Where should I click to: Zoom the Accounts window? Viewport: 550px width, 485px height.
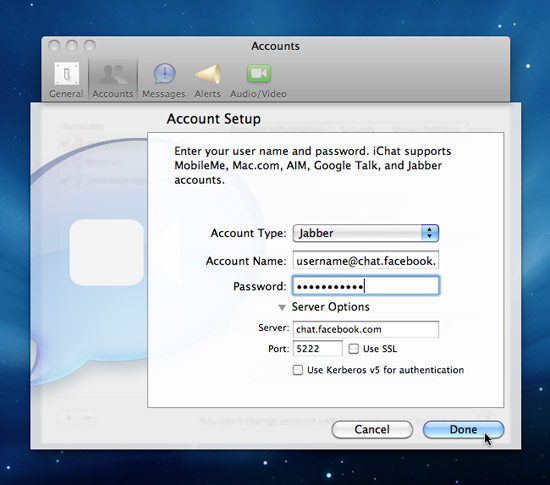point(90,46)
